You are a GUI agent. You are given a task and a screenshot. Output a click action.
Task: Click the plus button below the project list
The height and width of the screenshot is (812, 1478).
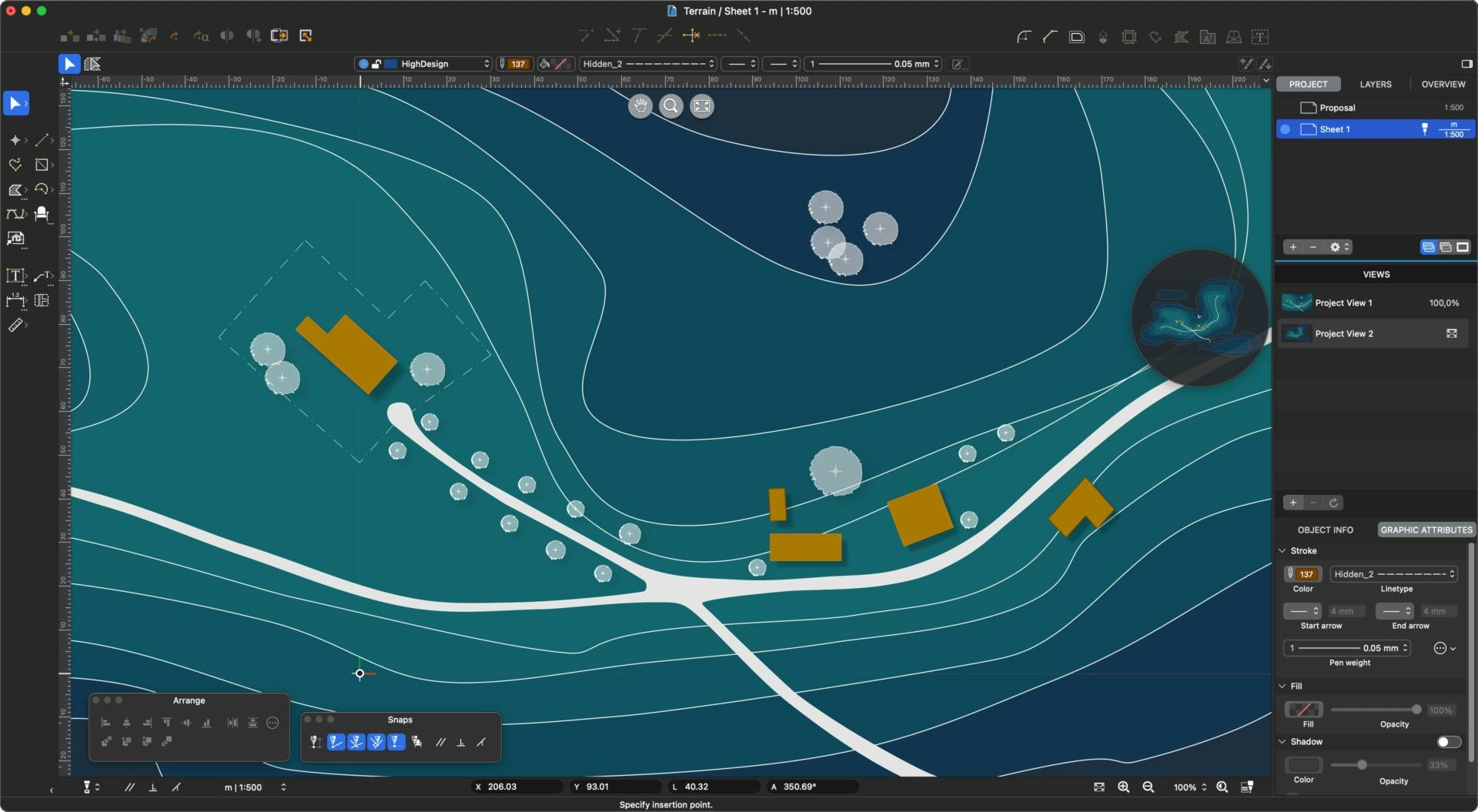pyautogui.click(x=1292, y=246)
